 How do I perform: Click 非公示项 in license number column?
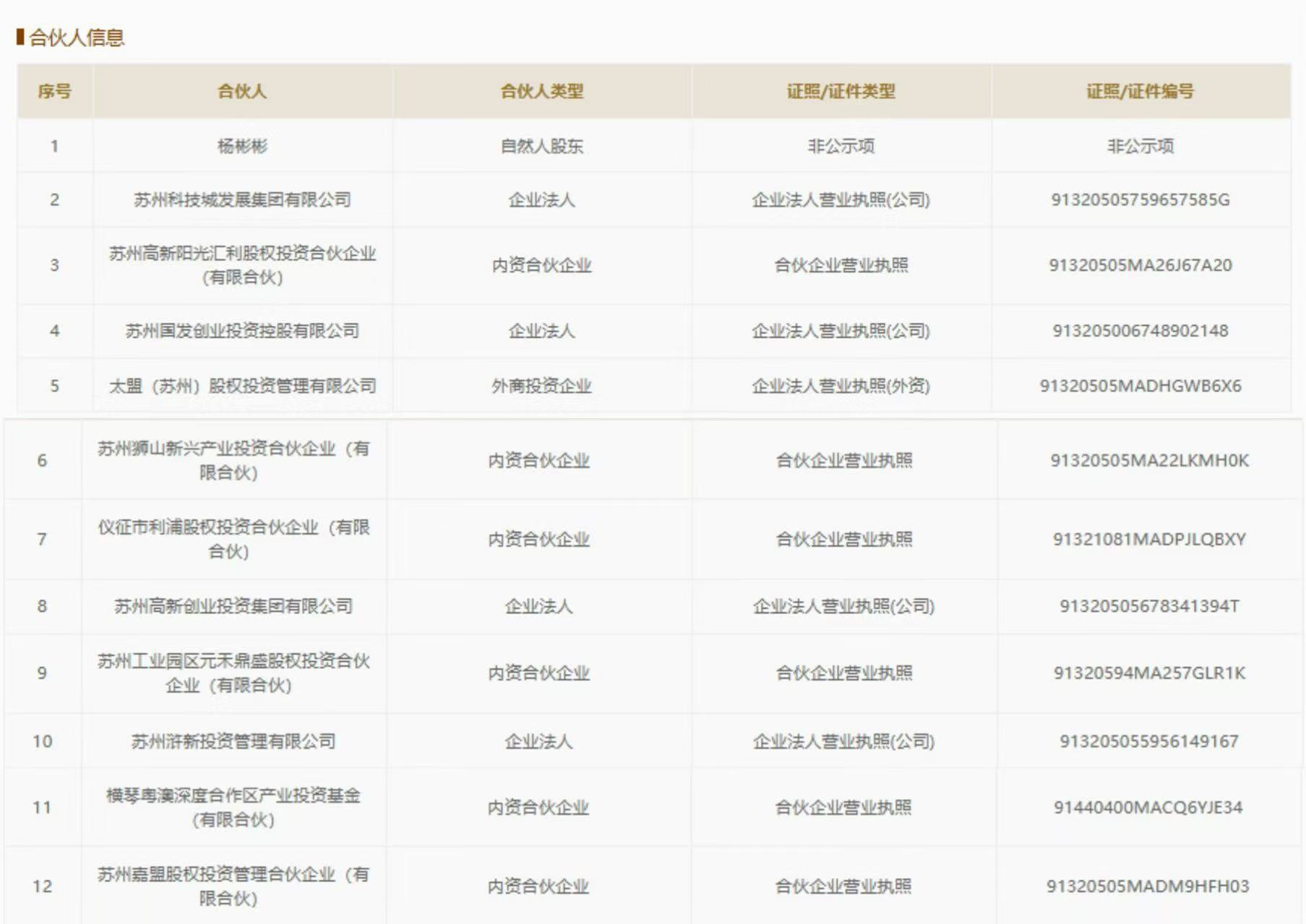coord(1140,147)
